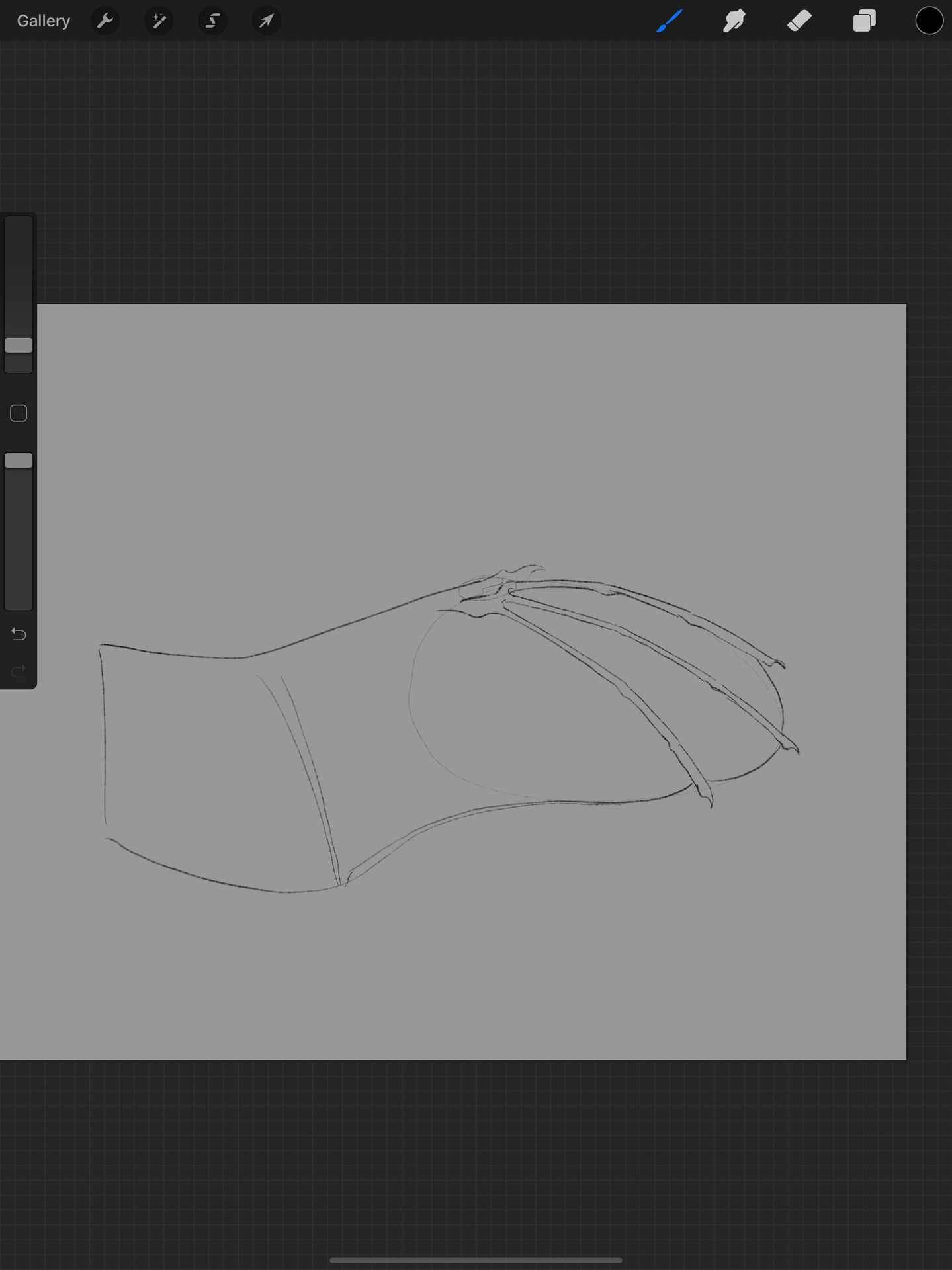This screenshot has width=952, height=1270.
Task: Click the brush opacity slider handle
Action: tap(19, 461)
